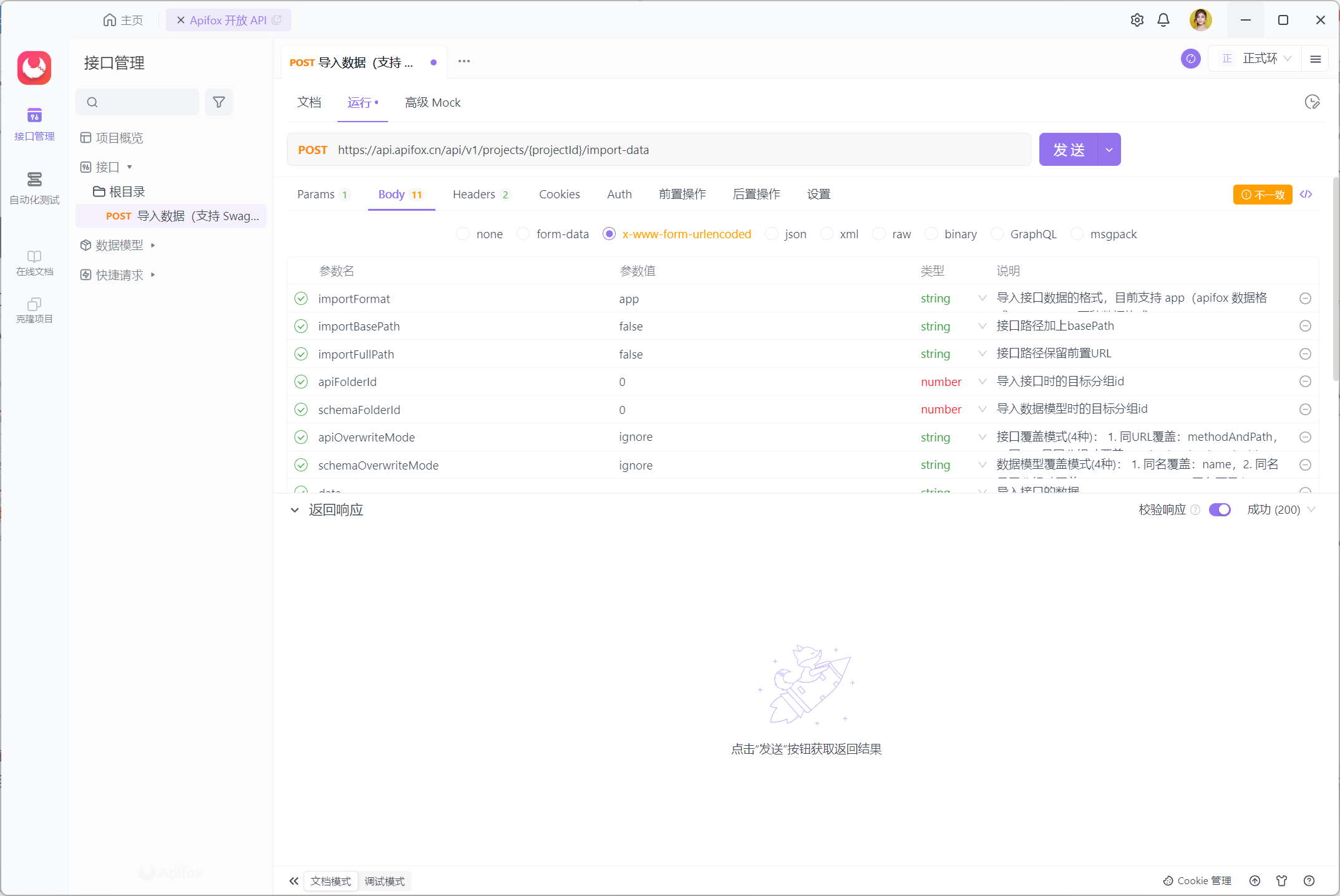
Task: Open Cookie 管理 at bottom bar
Action: 1197,880
